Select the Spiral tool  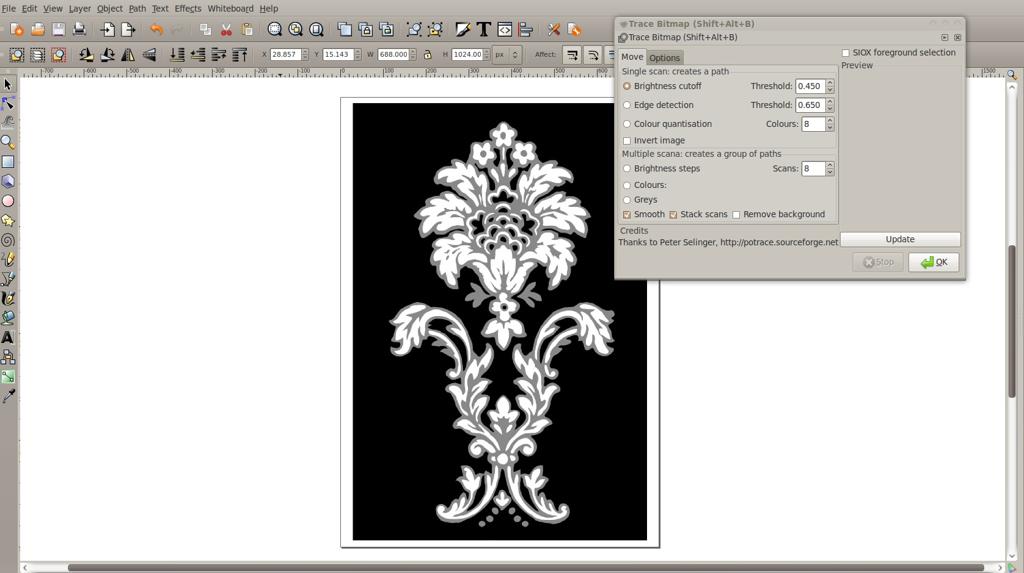tap(8, 240)
